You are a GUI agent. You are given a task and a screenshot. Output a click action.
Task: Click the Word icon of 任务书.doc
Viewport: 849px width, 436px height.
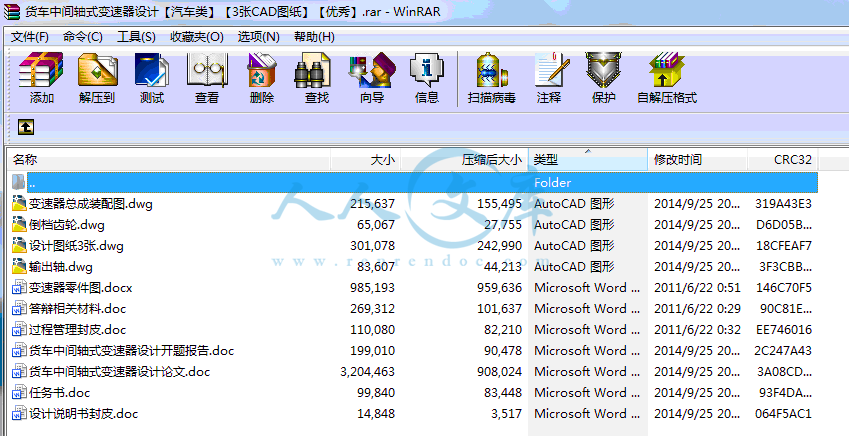point(19,393)
